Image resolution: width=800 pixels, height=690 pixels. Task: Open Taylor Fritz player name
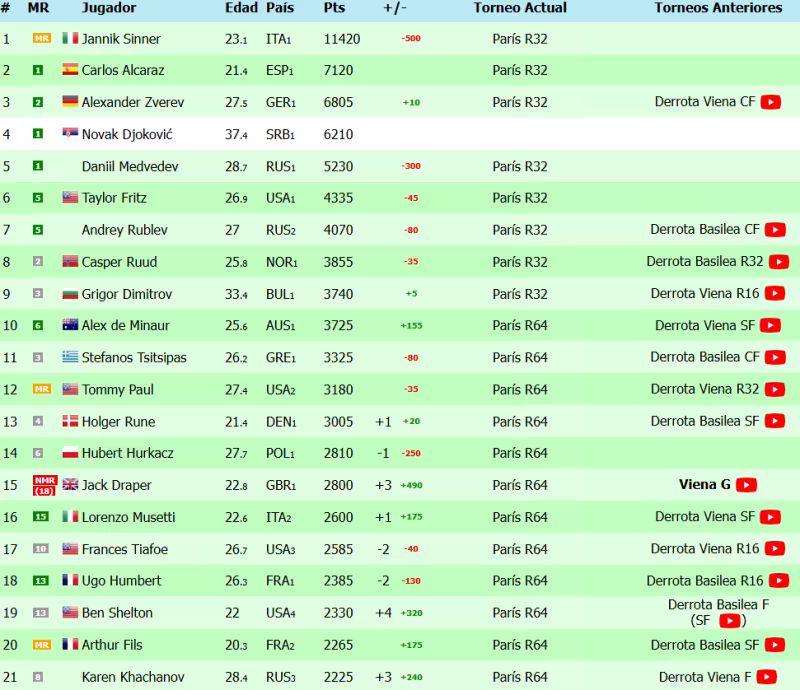click(114, 198)
